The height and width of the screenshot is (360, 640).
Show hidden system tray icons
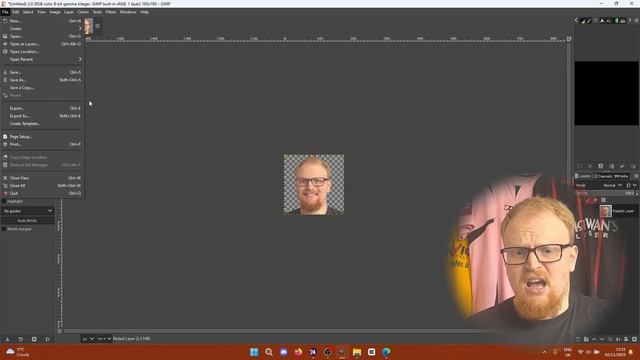(x=544, y=352)
